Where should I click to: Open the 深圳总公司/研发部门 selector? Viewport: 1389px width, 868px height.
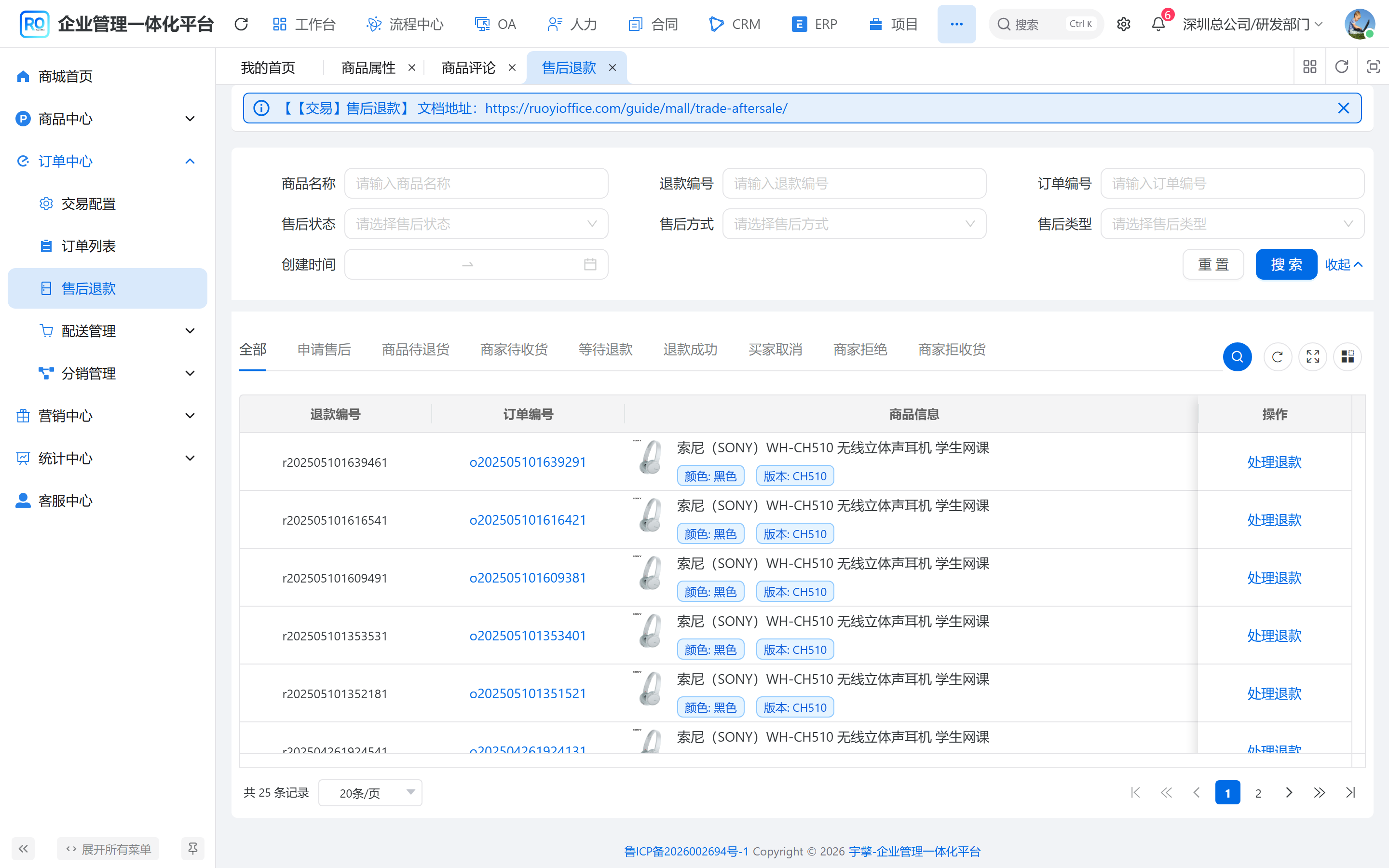1253,24
